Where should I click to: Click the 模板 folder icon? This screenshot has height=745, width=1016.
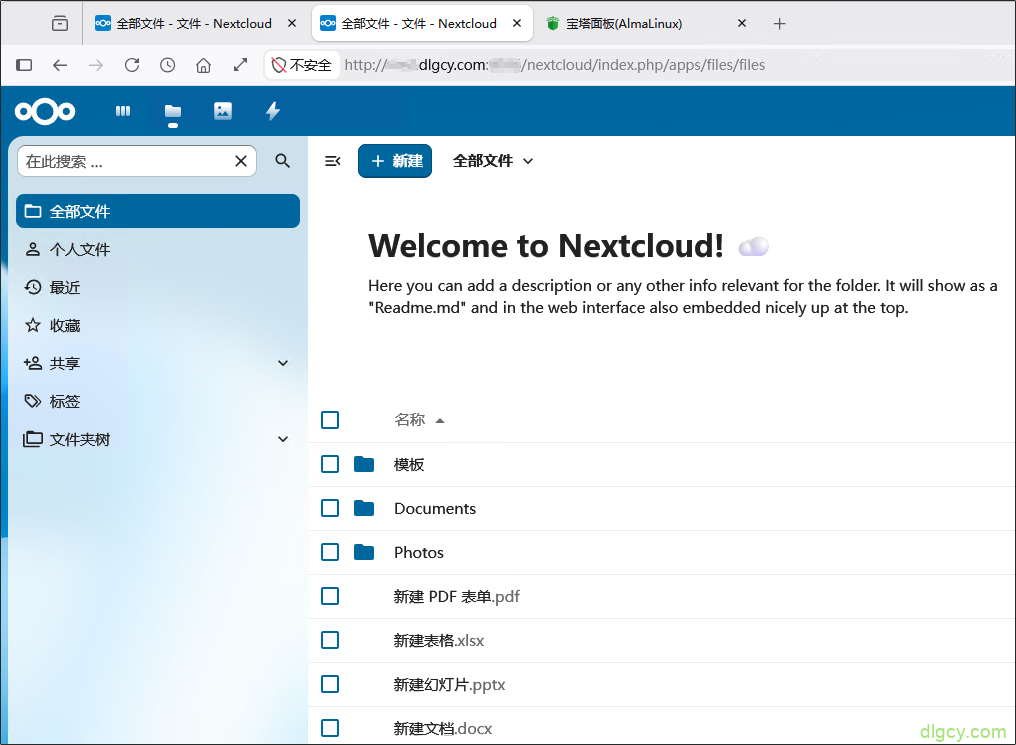(364, 464)
